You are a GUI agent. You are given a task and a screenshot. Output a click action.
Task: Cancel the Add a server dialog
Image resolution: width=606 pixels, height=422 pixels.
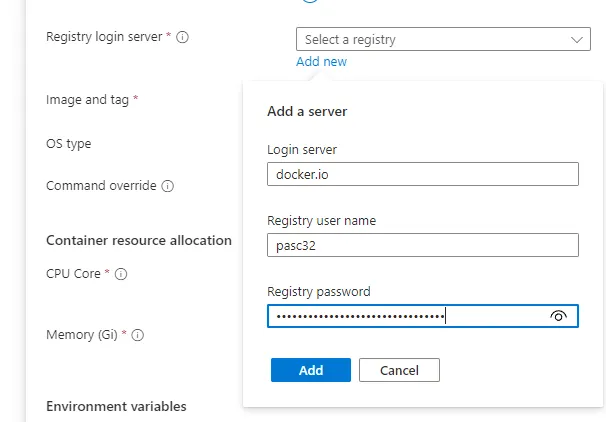pos(399,370)
